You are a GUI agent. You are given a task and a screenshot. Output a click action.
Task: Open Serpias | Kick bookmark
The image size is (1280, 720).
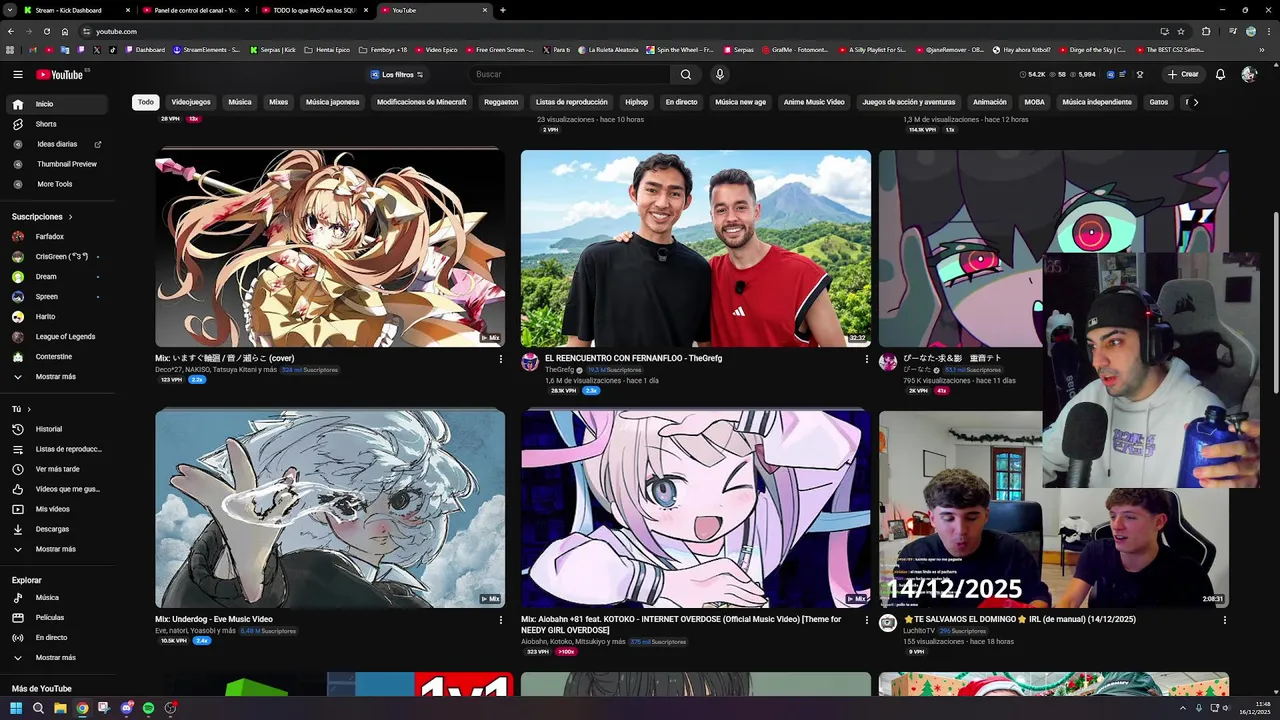coord(273,49)
